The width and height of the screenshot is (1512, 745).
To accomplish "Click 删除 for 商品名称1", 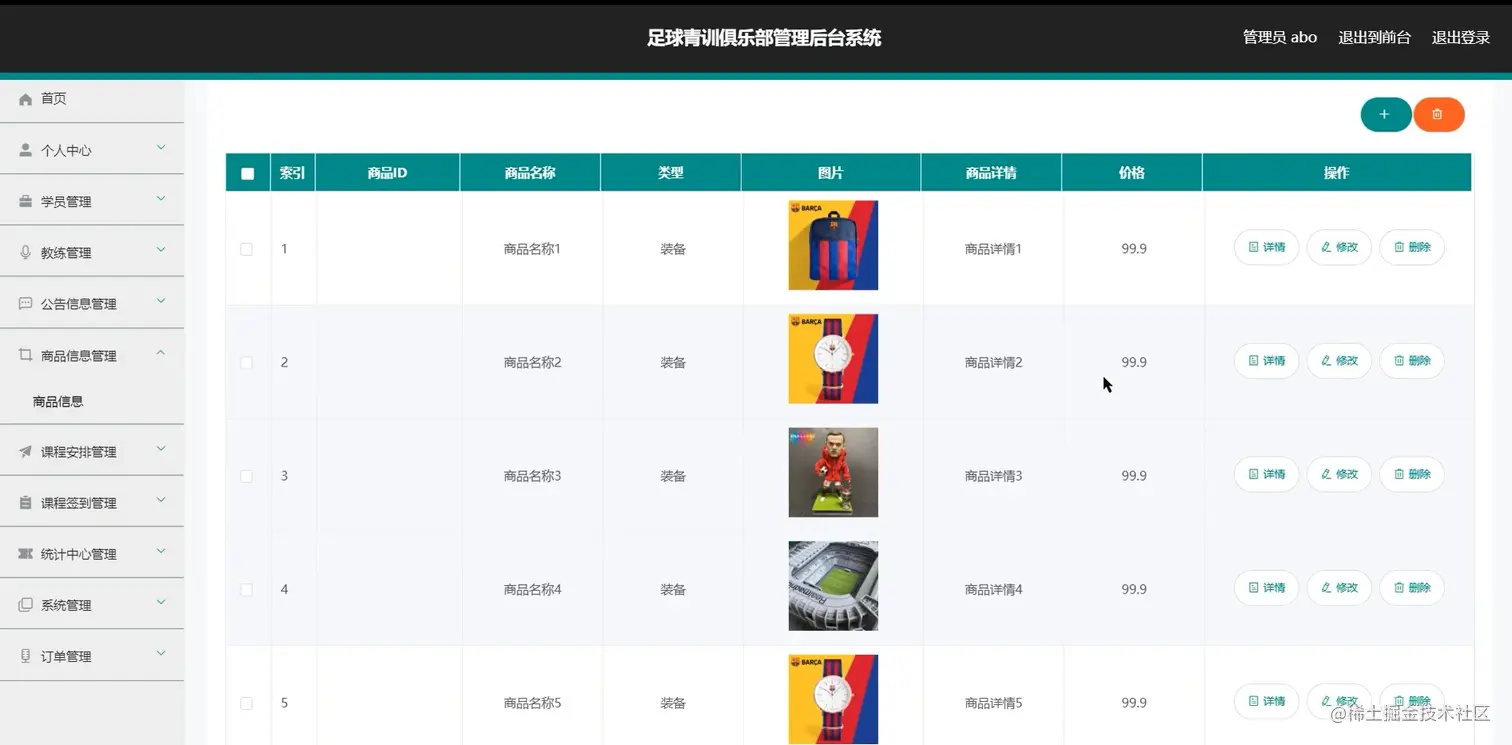I will (x=1412, y=247).
